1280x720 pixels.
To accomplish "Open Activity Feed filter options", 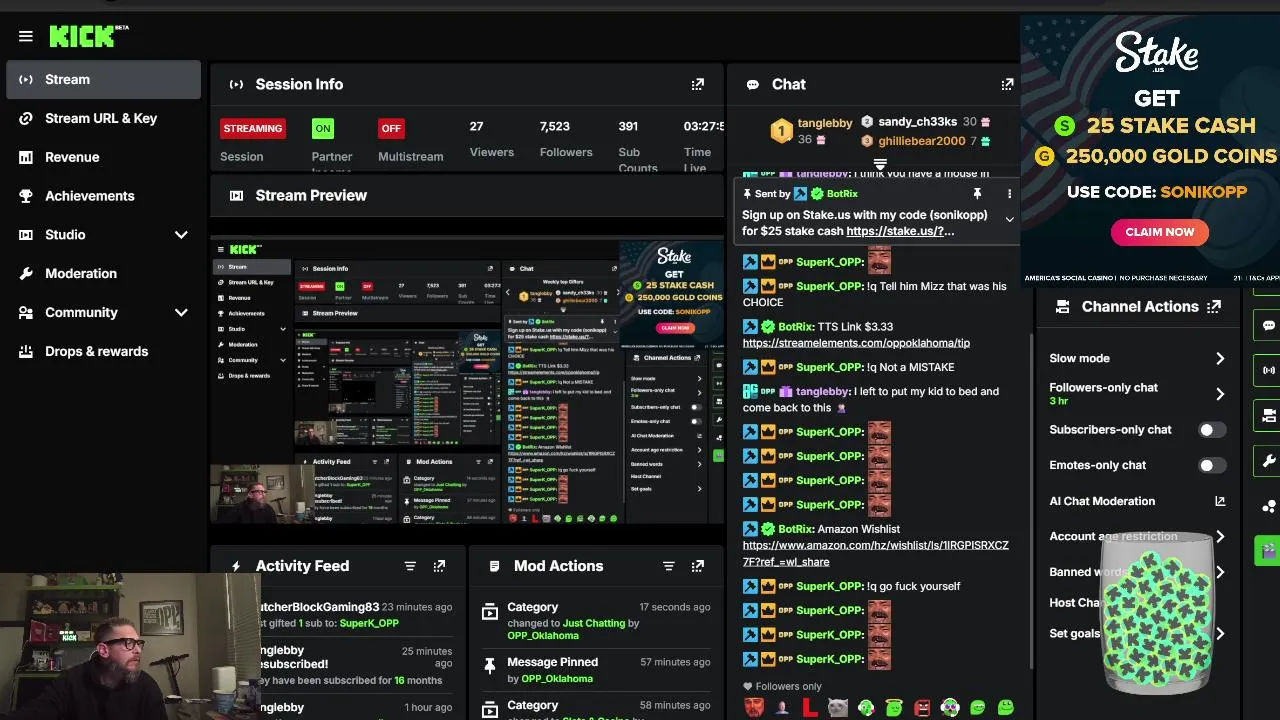I will (410, 566).
